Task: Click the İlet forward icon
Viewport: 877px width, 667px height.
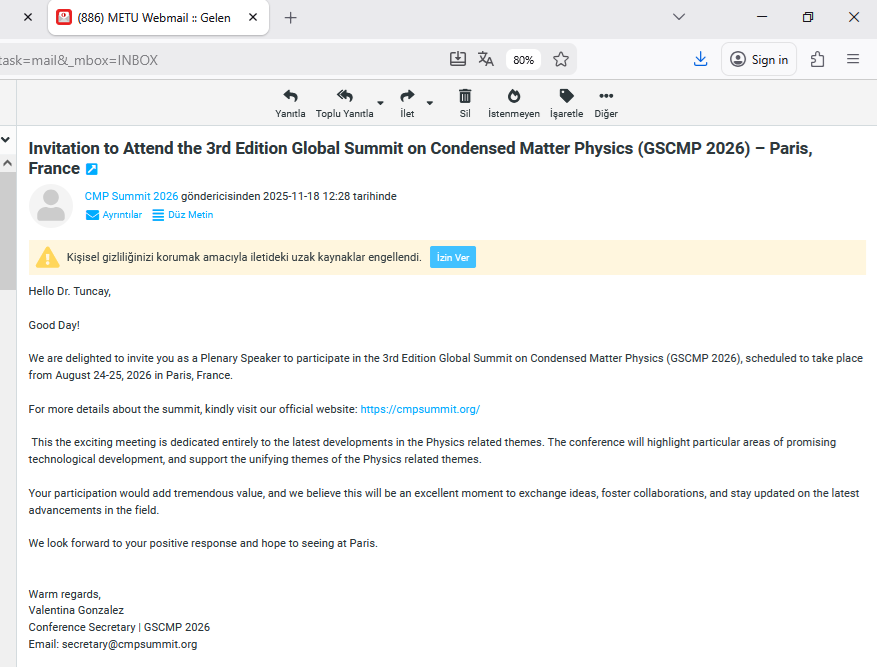Action: coord(407,96)
